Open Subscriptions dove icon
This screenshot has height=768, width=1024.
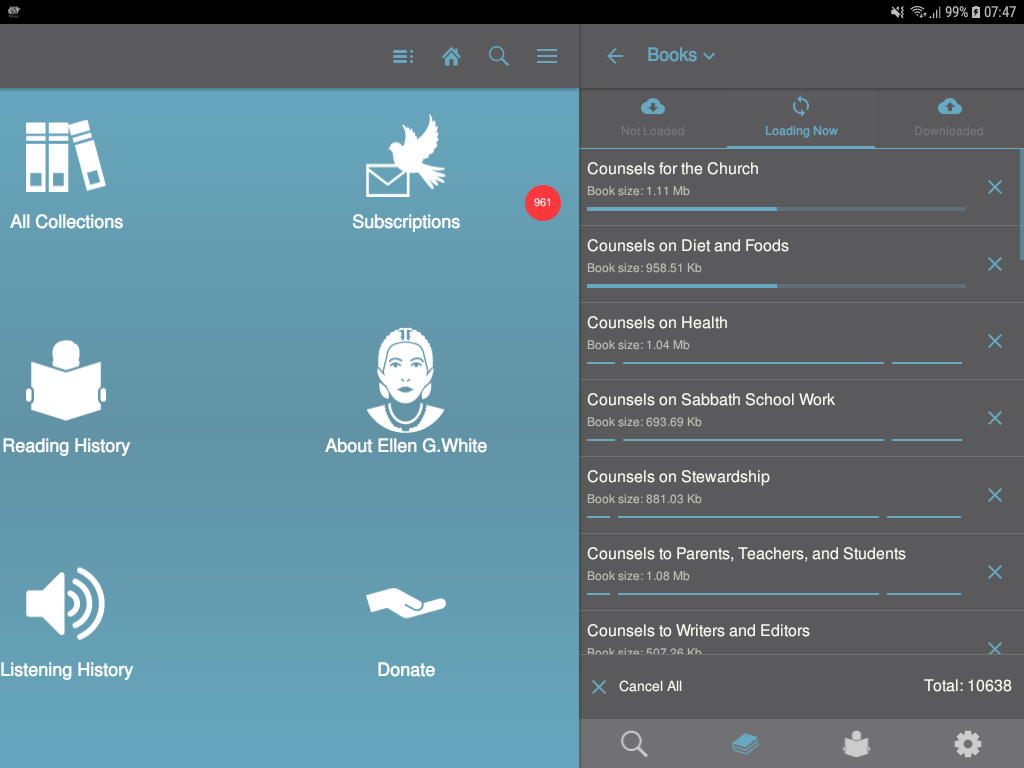coord(405,154)
